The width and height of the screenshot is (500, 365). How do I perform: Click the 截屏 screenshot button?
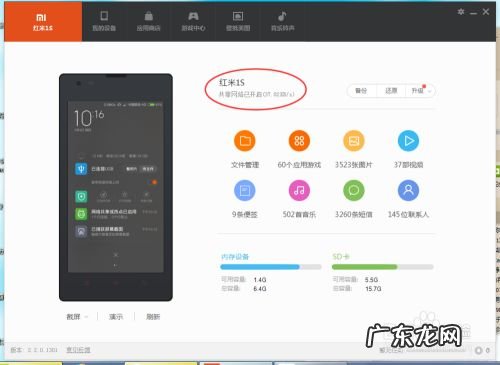73,317
